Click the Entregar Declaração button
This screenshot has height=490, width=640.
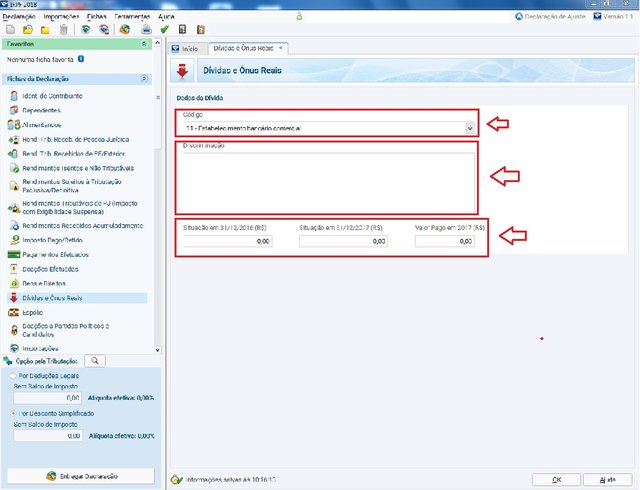pos(80,476)
